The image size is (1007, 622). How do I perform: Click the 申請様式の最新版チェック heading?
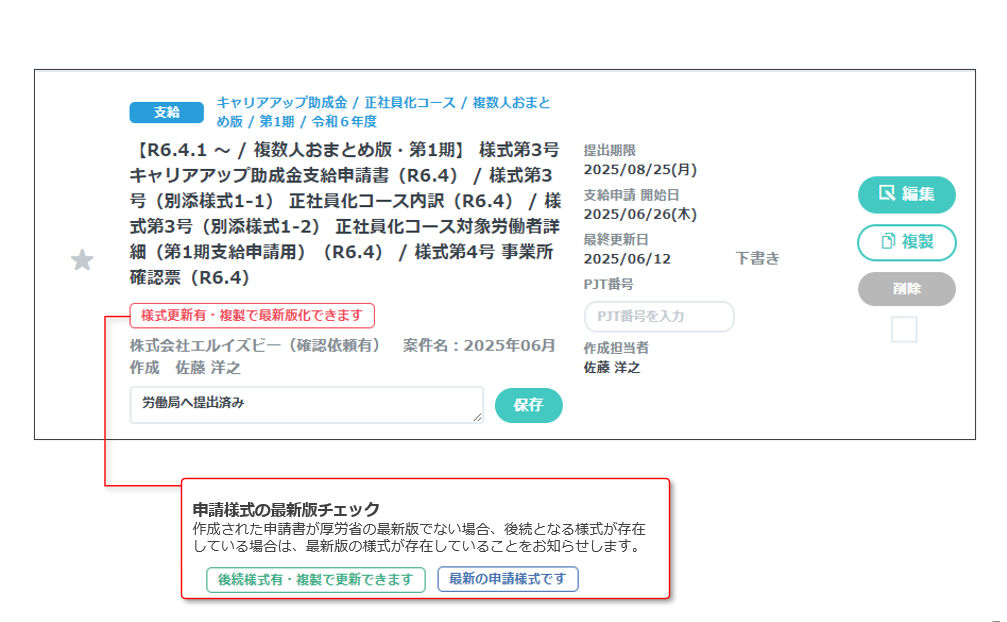tap(286, 509)
